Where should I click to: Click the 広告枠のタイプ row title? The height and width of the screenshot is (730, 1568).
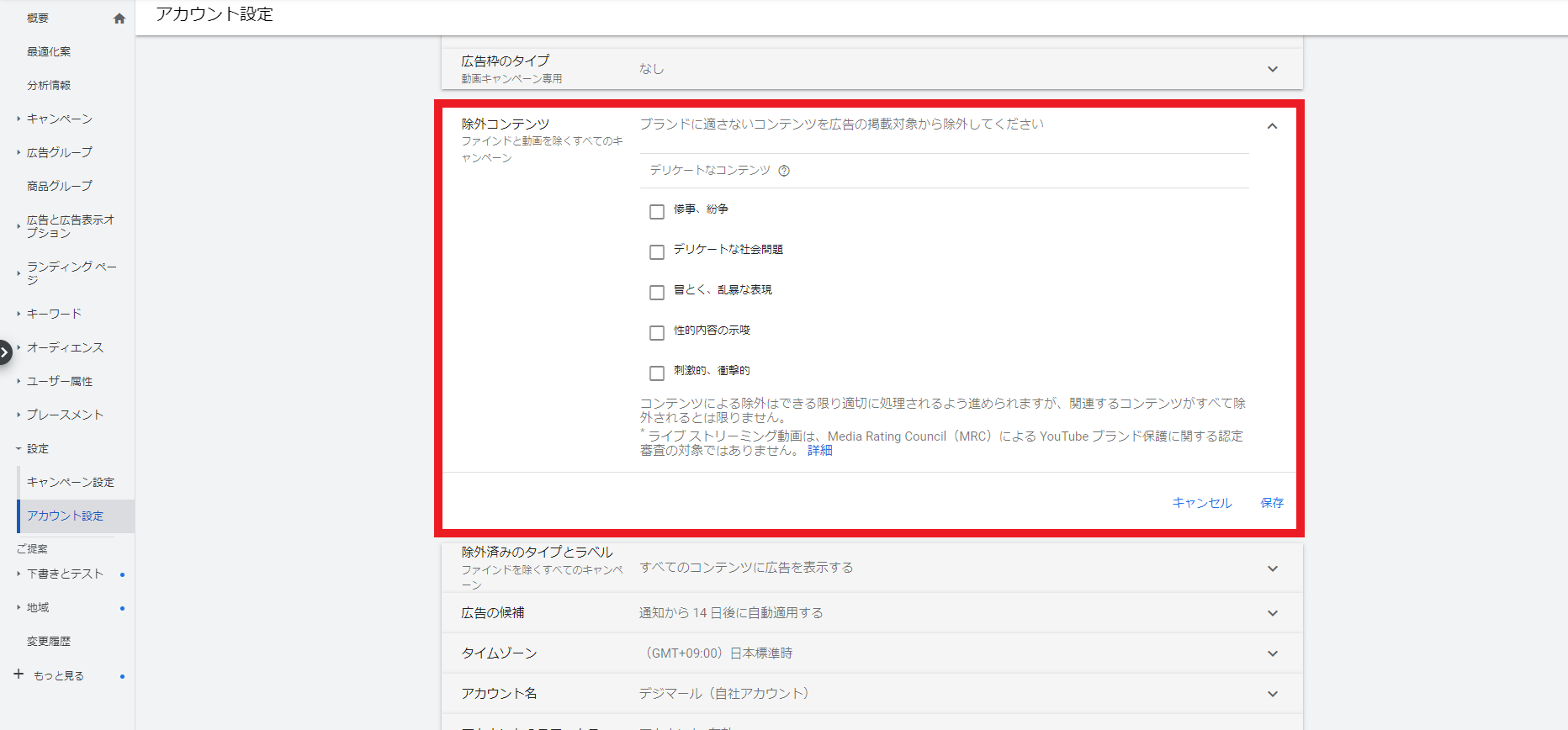pos(505,61)
